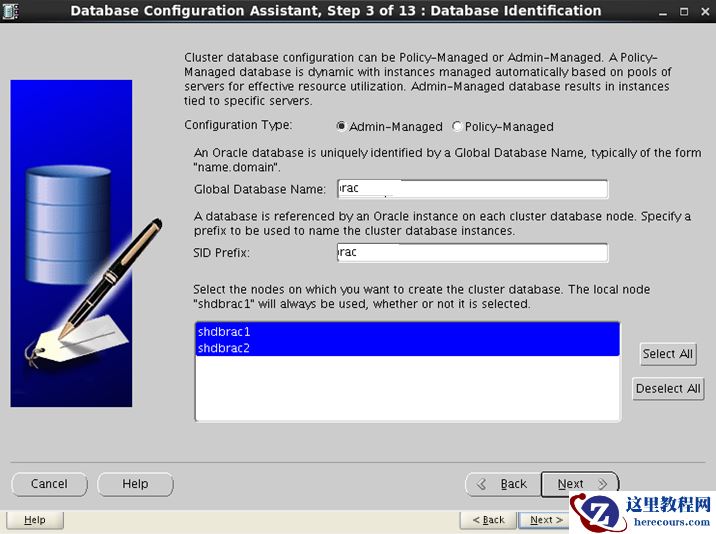Viewport: 716px width, 534px height.
Task: Go Back in the Database Configuration Assistant
Action: coord(503,484)
